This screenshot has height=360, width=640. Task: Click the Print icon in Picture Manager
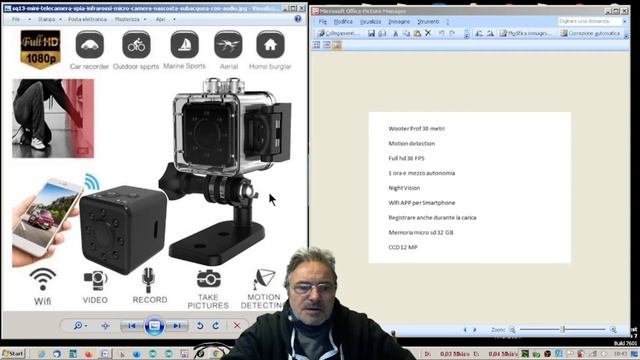click(382, 33)
